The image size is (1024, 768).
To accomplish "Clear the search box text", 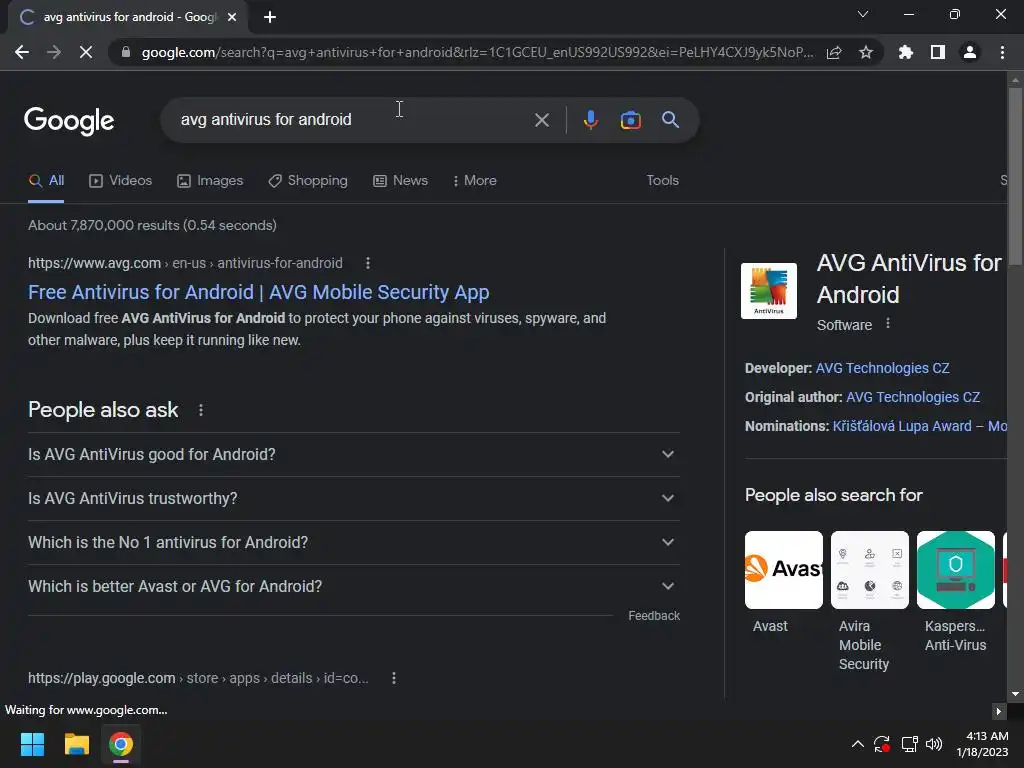I will tap(541, 120).
